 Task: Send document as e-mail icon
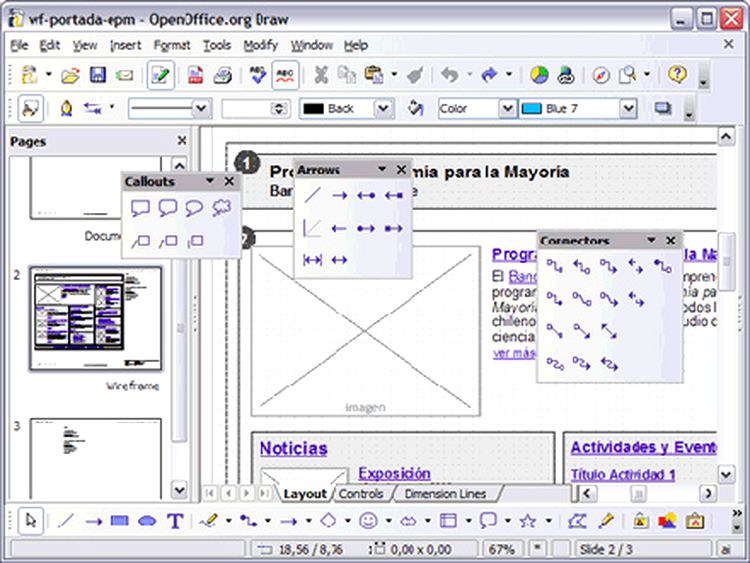[x=125, y=76]
